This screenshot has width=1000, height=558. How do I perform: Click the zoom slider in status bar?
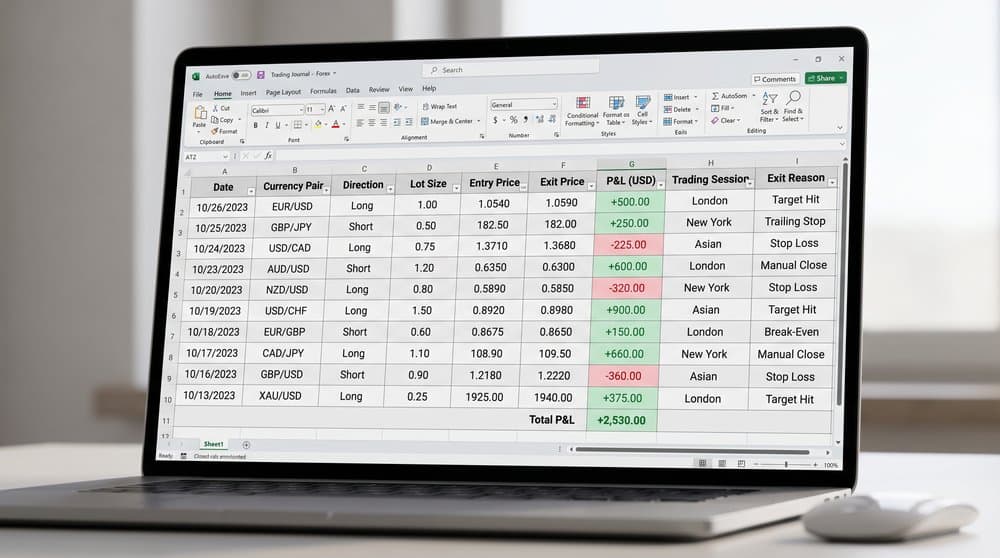pyautogui.click(x=786, y=464)
